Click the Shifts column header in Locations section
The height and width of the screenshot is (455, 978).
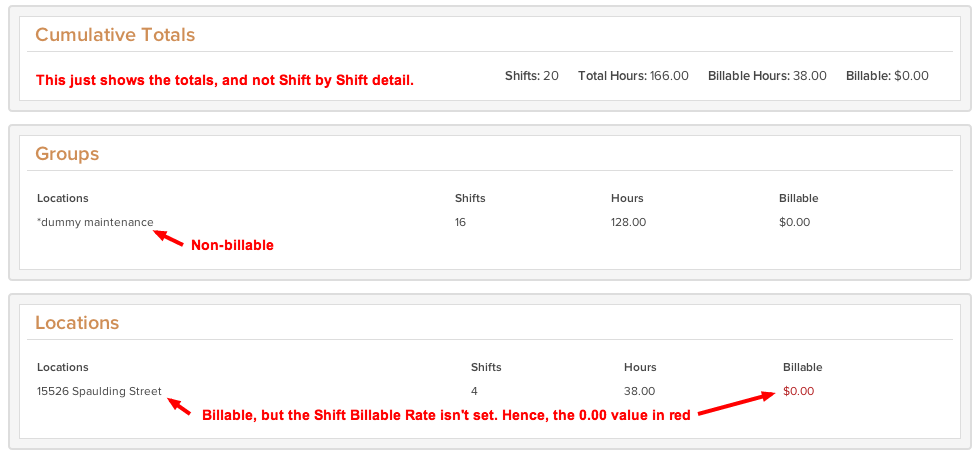pos(486,367)
